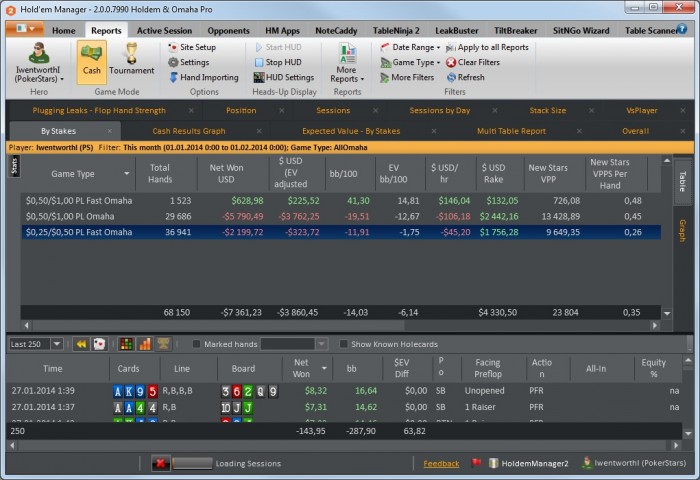Close the Stack Size report tab
Image resolution: width=700 pixels, height=480 pixels.
click(592, 111)
